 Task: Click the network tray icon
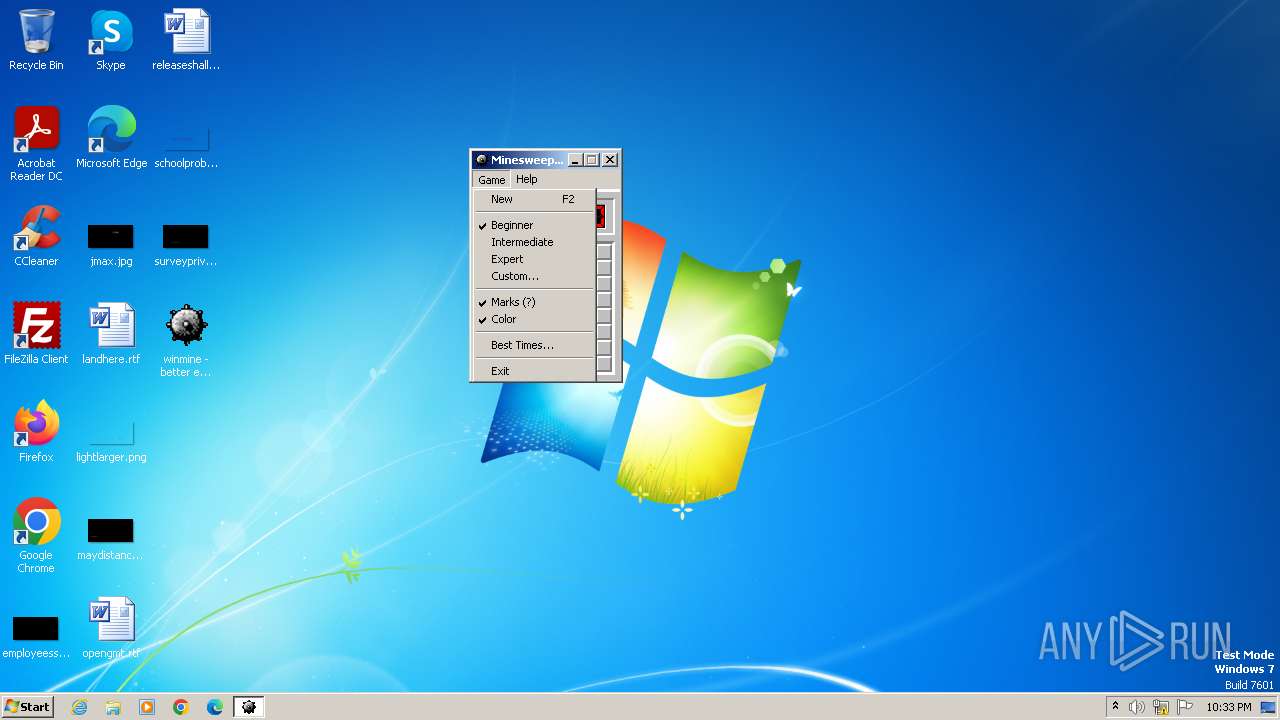click(x=1161, y=707)
